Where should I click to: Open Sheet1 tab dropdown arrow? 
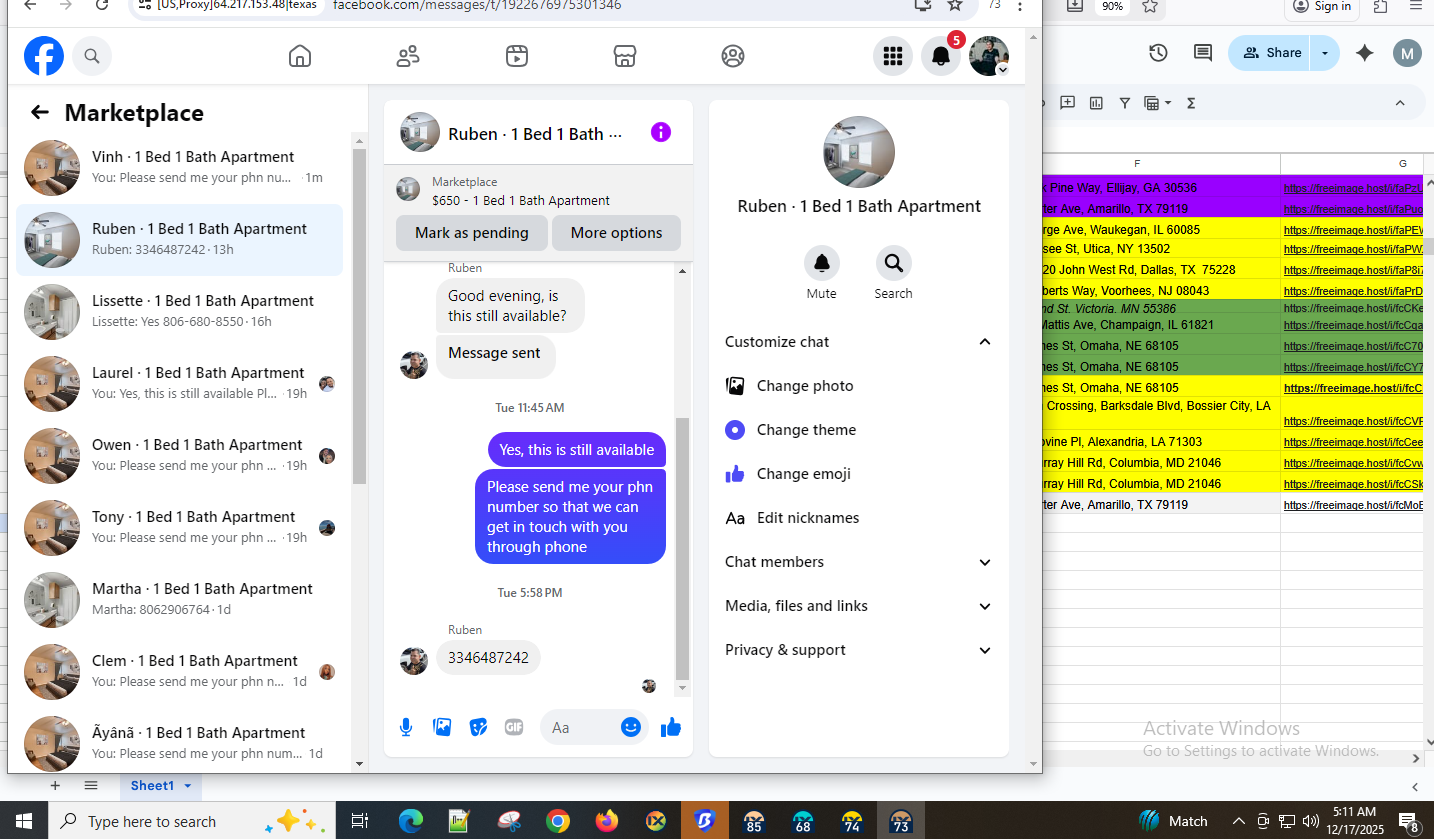click(x=187, y=786)
